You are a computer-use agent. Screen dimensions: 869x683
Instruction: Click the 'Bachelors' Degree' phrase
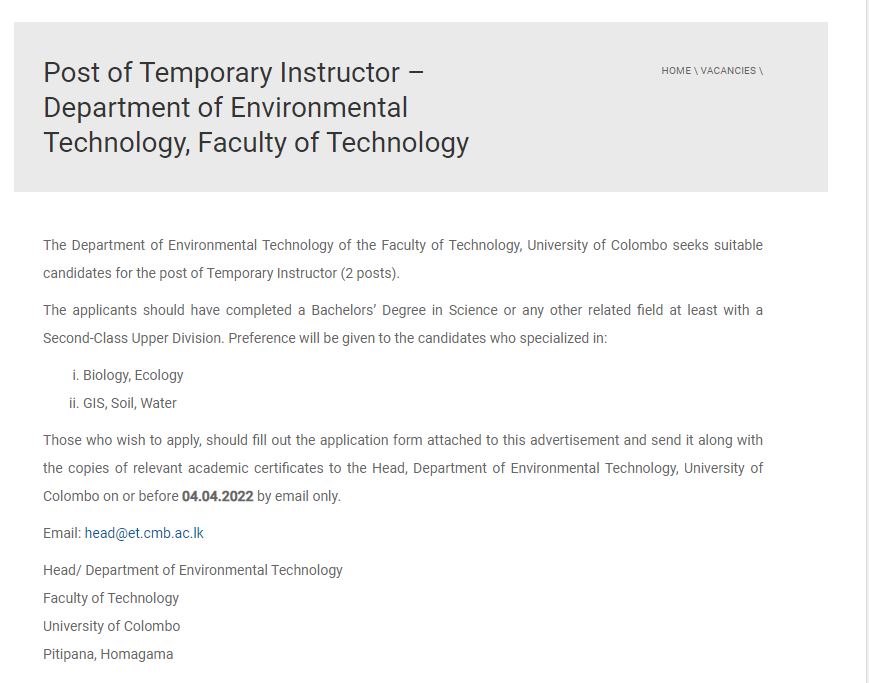coord(369,310)
